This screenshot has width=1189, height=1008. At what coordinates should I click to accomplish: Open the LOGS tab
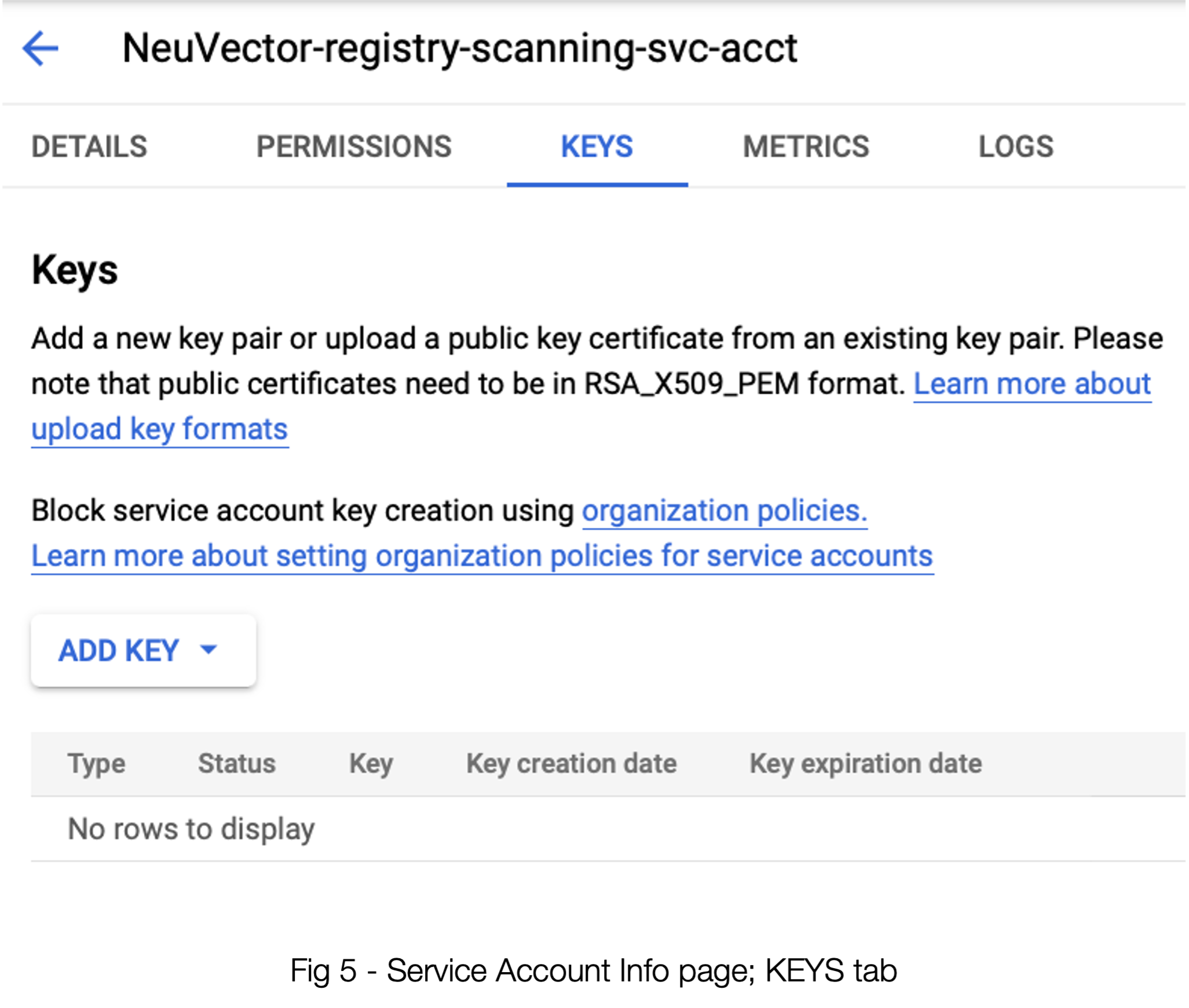coord(1016,147)
